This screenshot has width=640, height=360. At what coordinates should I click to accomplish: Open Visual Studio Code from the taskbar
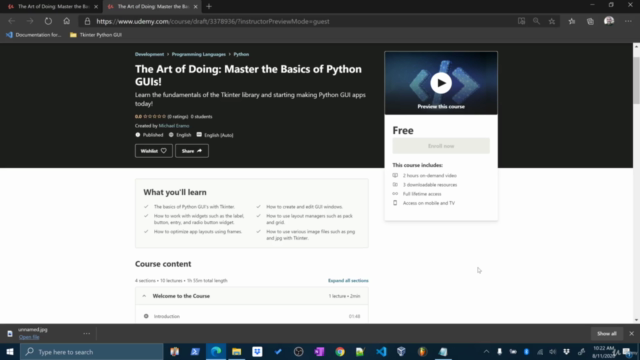pyautogui.click(x=381, y=352)
